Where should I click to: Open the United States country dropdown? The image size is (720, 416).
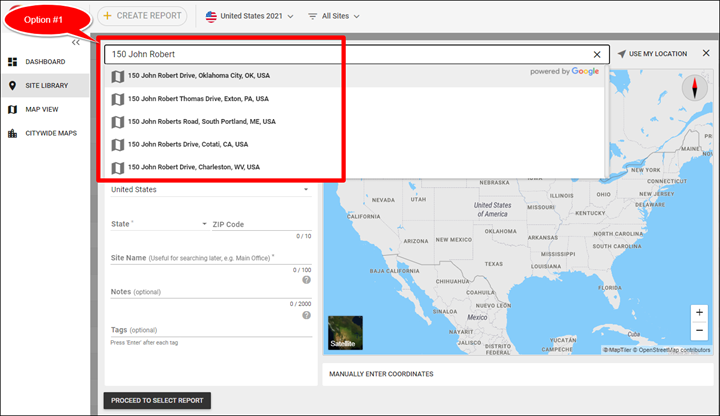[x=210, y=189]
